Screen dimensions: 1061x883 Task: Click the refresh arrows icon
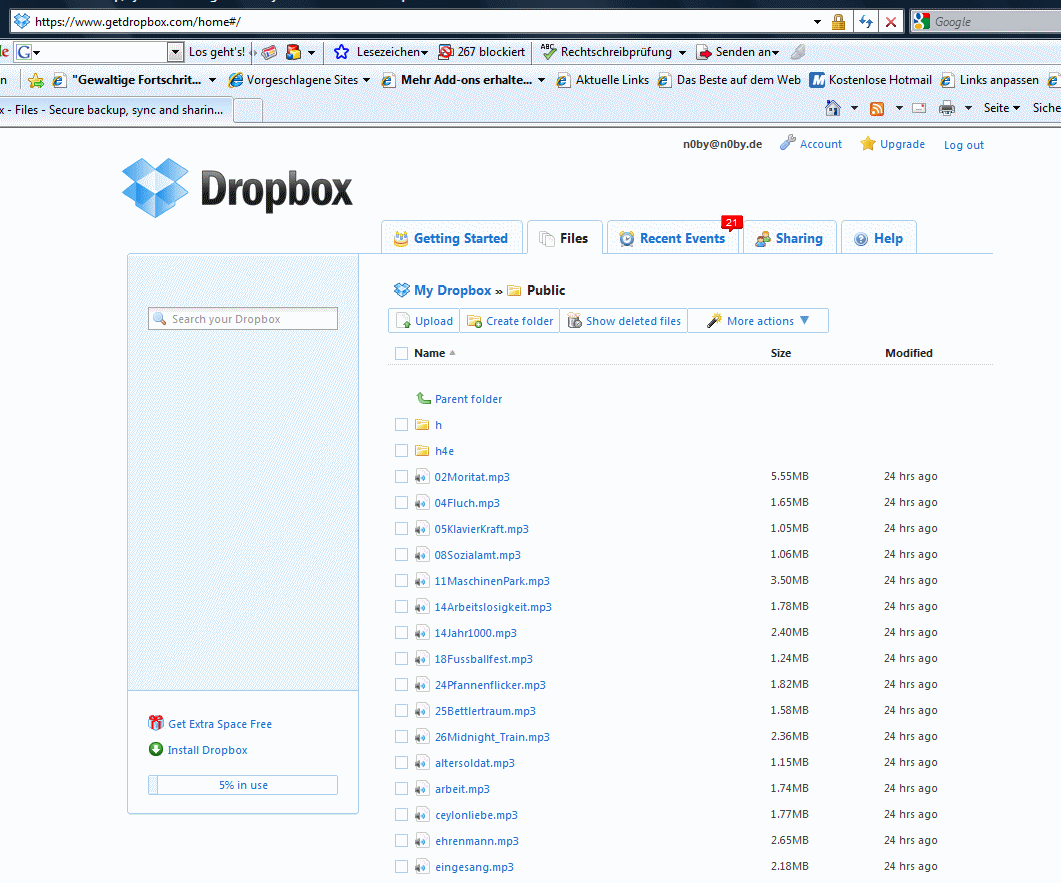tap(865, 22)
